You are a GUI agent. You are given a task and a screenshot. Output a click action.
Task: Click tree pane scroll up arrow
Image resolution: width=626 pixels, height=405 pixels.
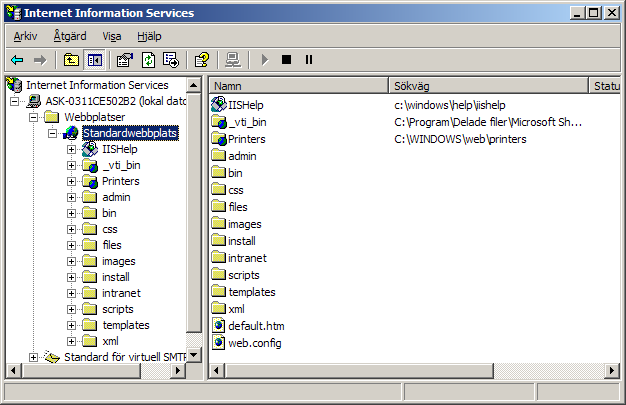[x=194, y=85]
